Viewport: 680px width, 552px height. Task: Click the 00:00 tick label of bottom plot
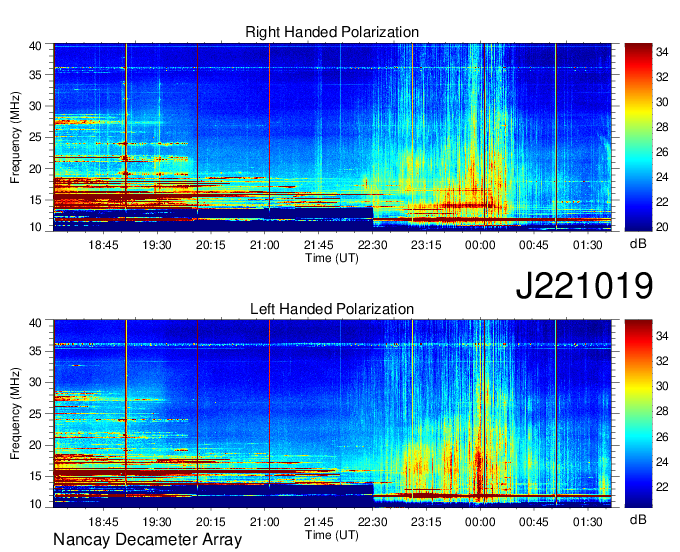[x=480, y=522]
